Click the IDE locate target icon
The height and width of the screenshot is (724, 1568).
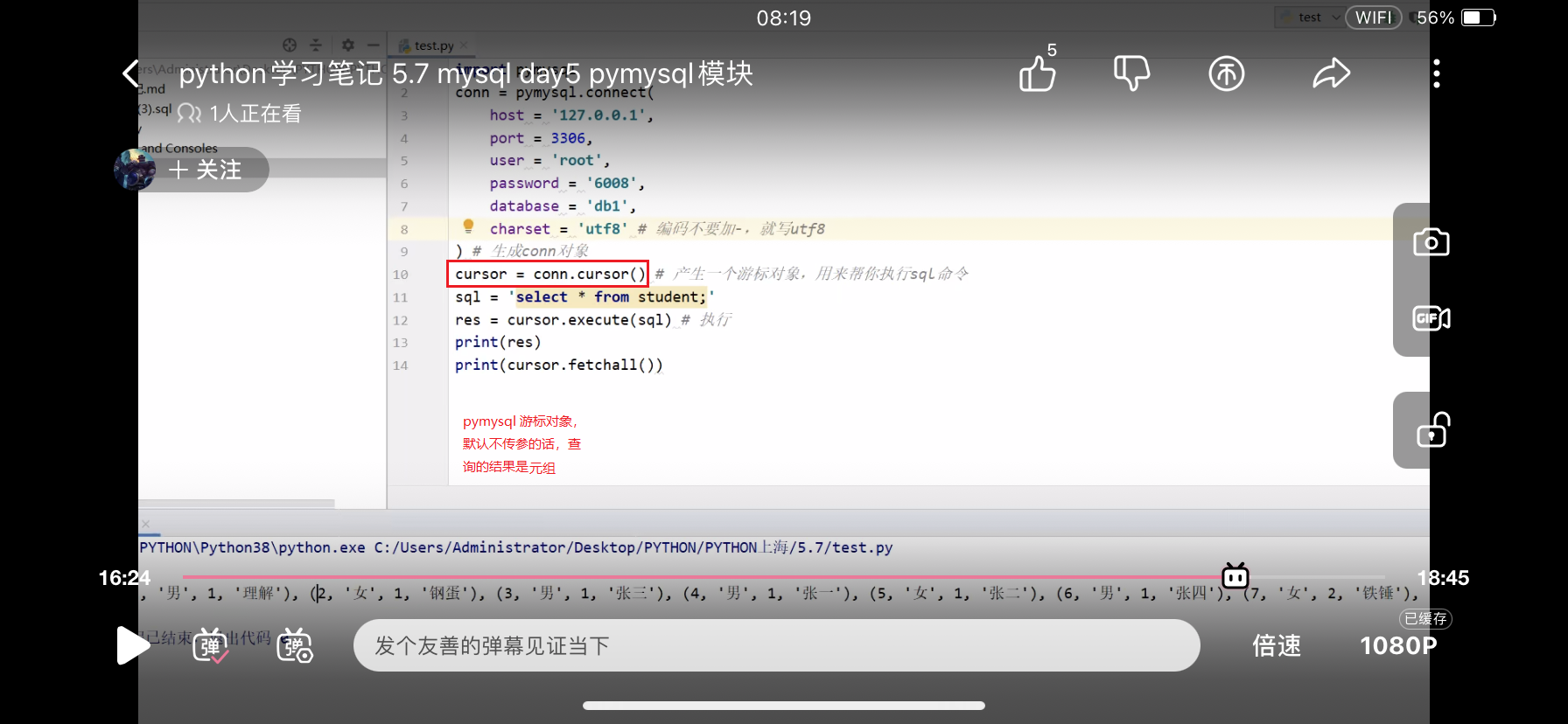coord(290,45)
